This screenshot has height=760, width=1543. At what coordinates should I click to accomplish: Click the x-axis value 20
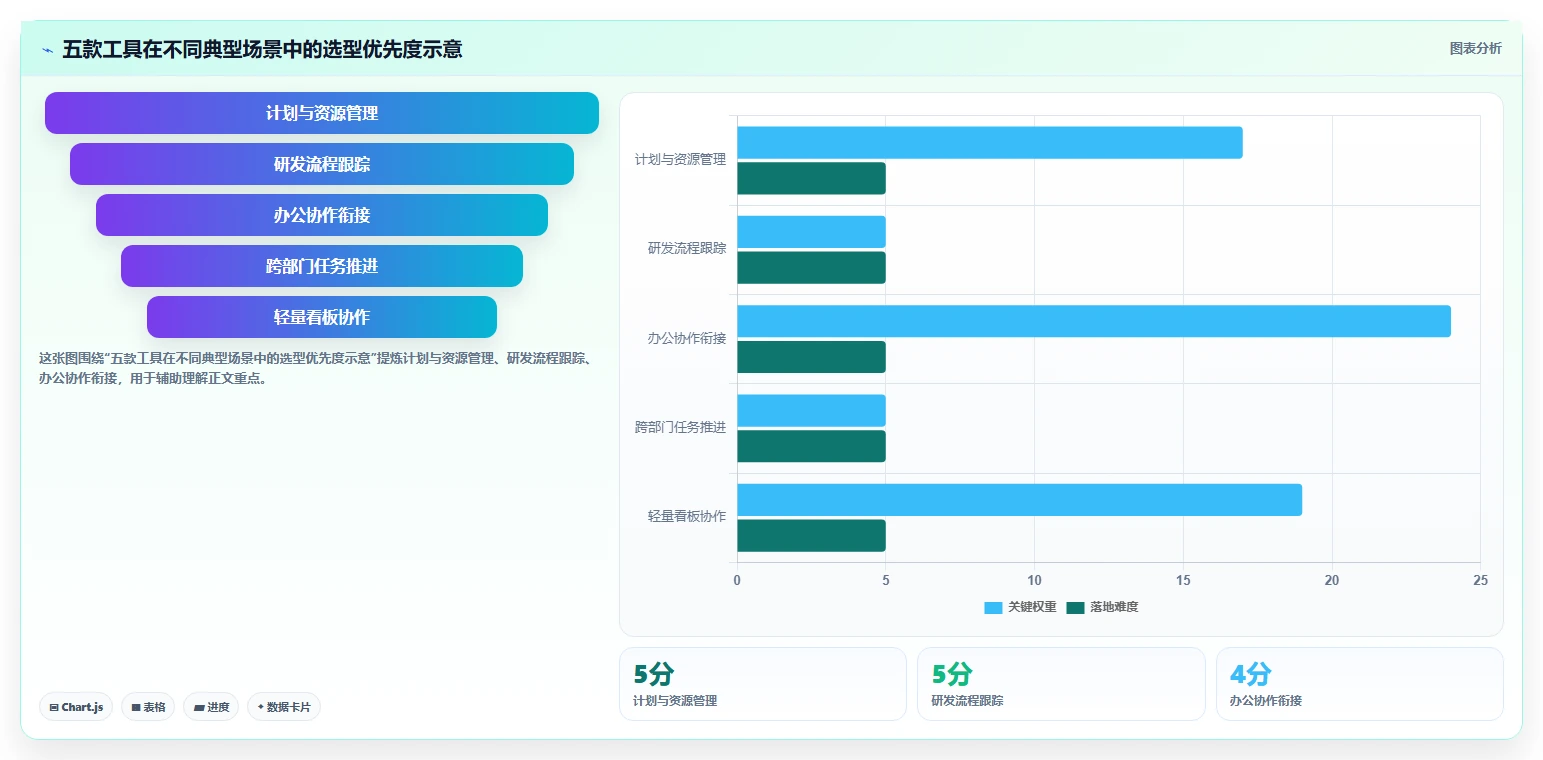tap(1331, 580)
